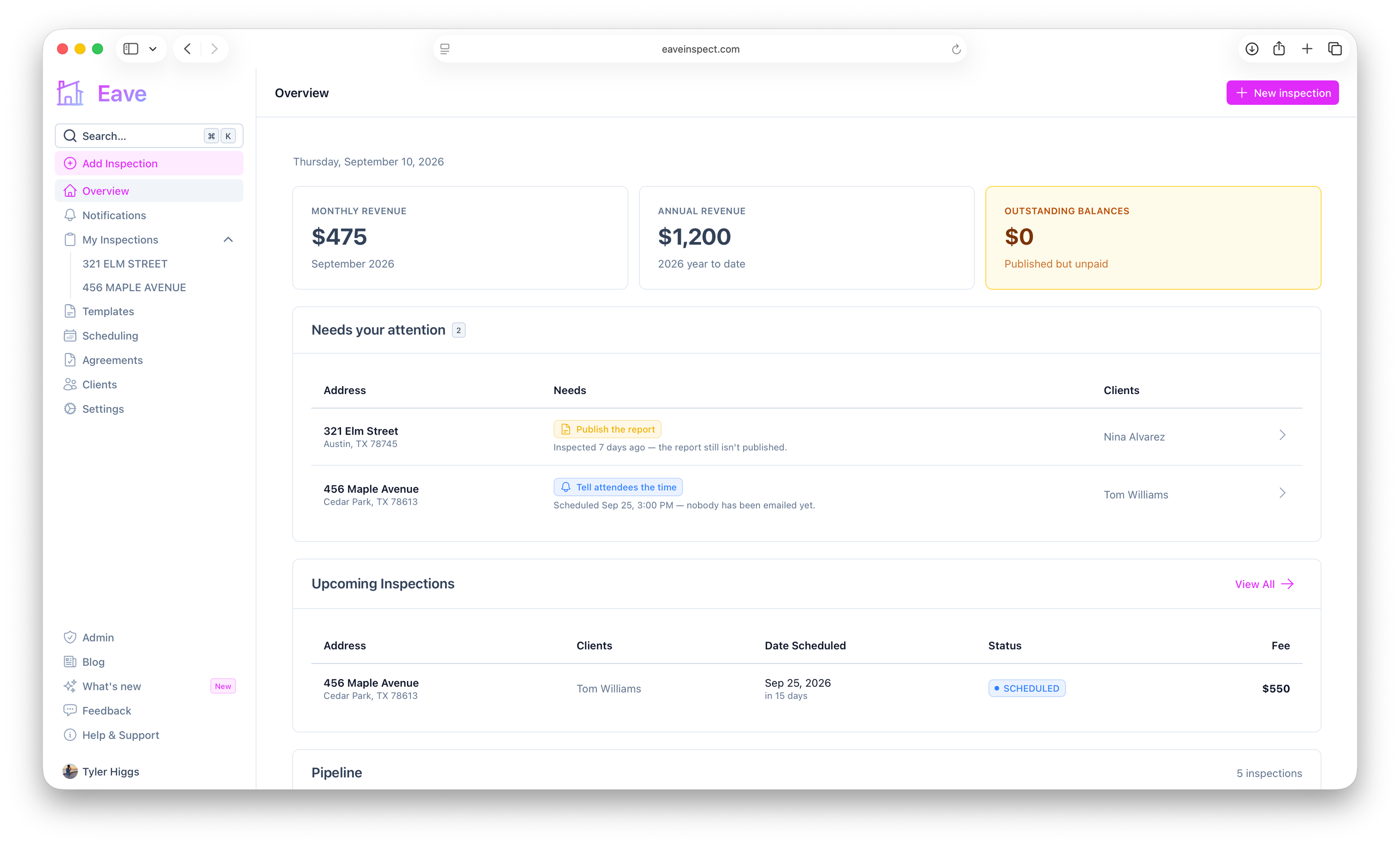The image size is (1400, 846).
Task: Open Help & Support
Action: 149,735
